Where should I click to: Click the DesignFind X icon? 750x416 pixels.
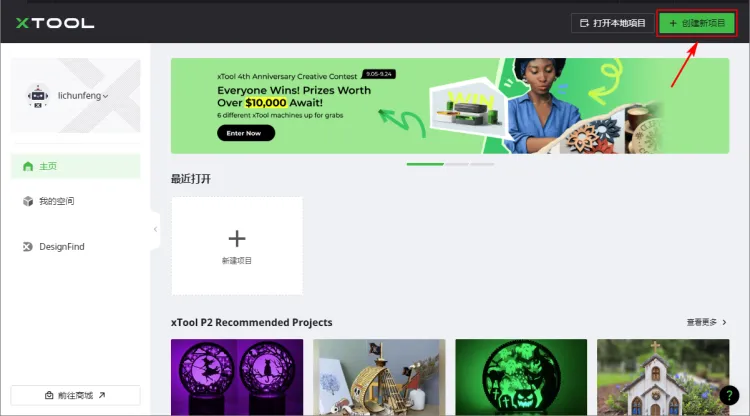[x=28, y=247]
